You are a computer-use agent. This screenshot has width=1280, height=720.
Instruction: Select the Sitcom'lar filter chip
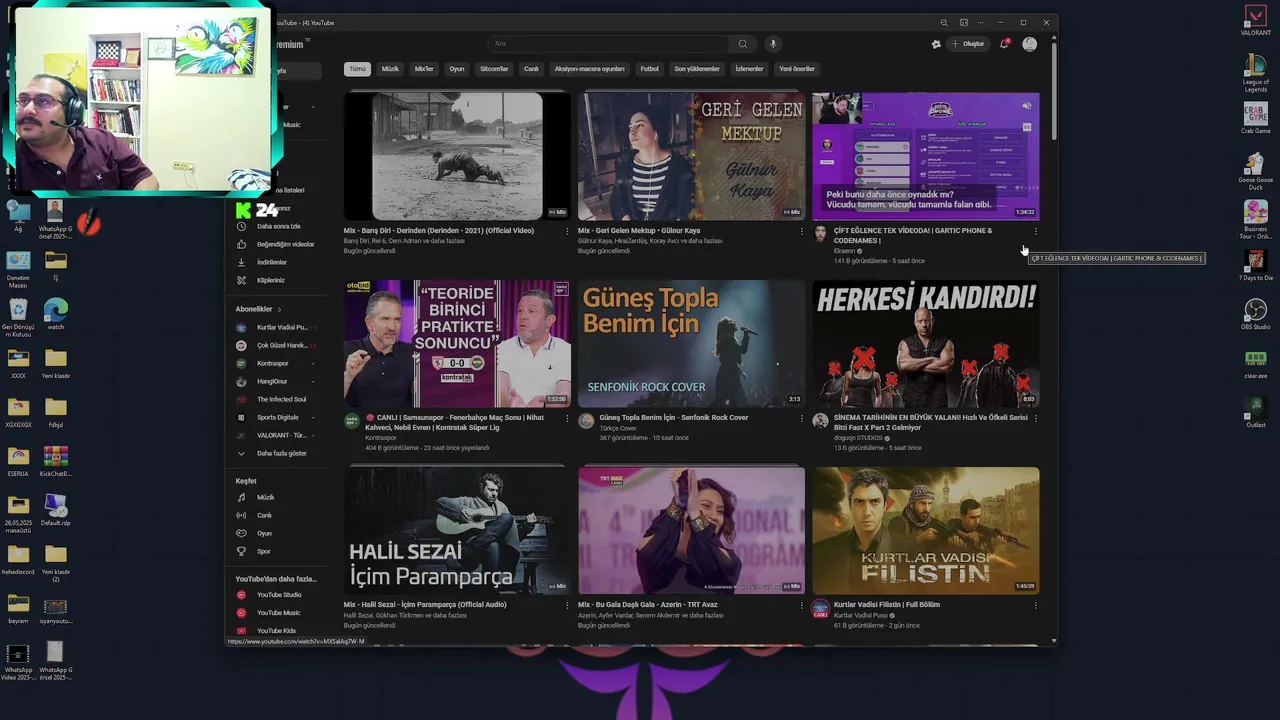pyautogui.click(x=494, y=69)
